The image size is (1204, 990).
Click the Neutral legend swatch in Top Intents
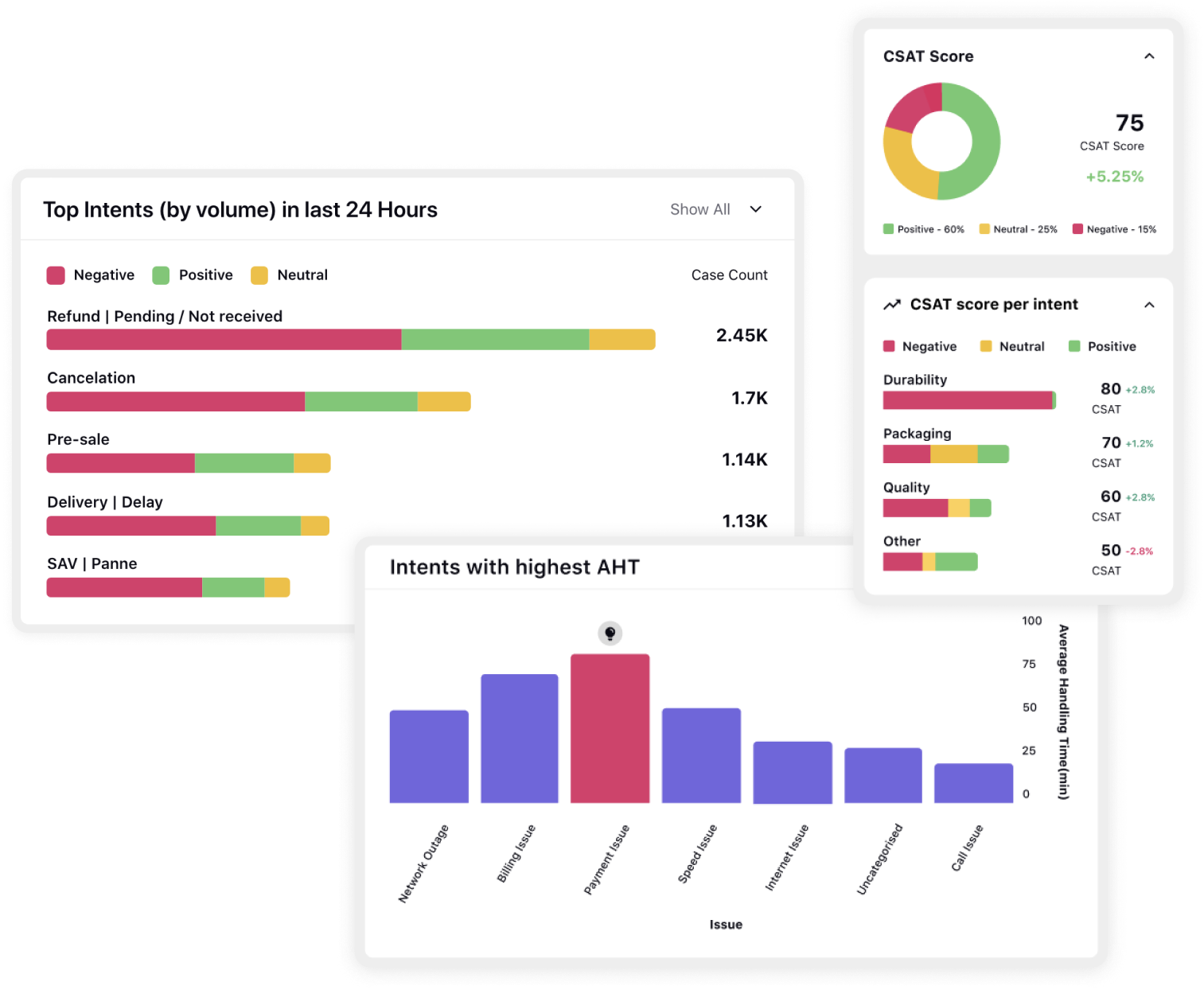[259, 275]
